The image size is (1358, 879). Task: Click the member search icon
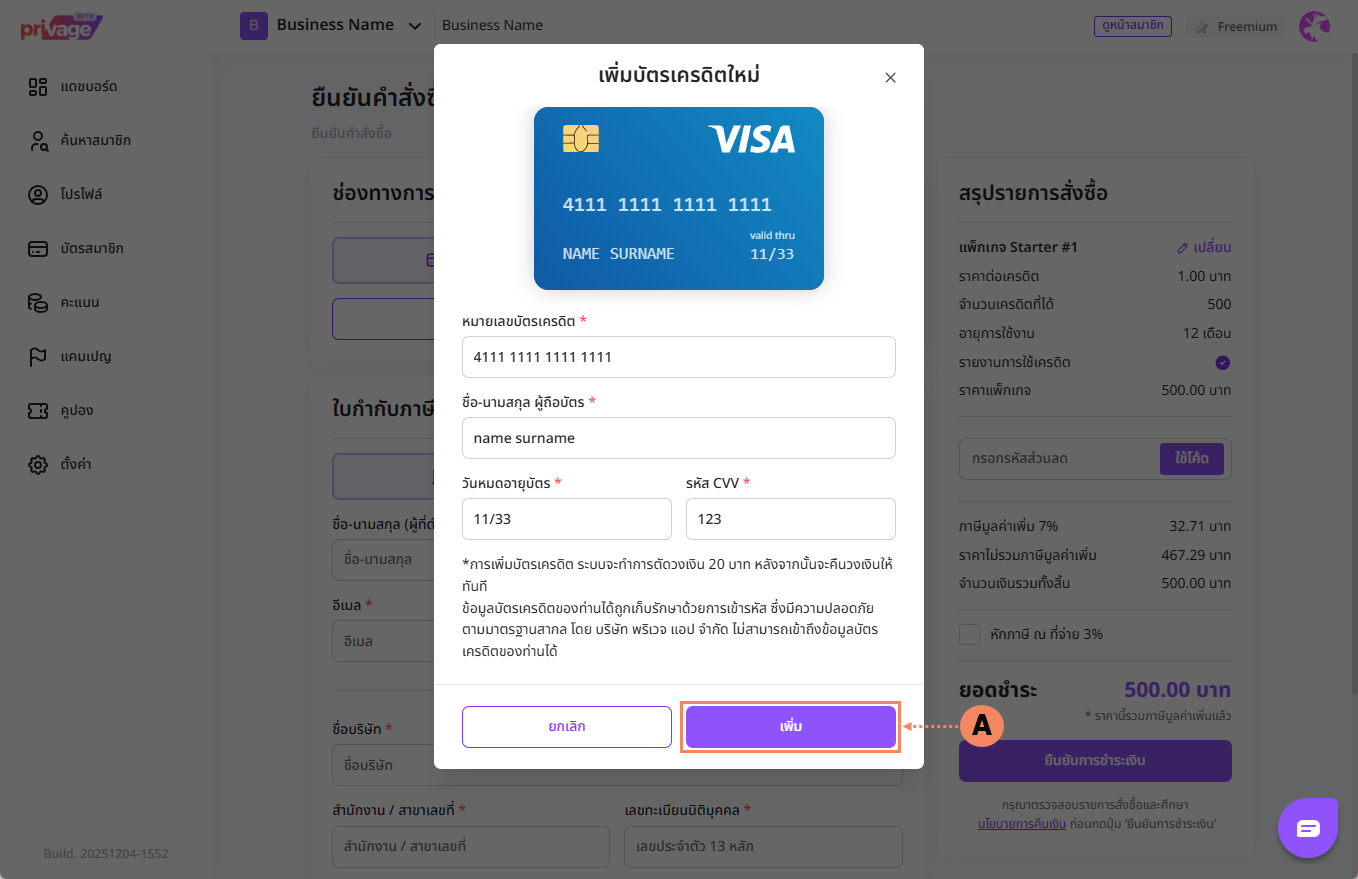tap(38, 141)
